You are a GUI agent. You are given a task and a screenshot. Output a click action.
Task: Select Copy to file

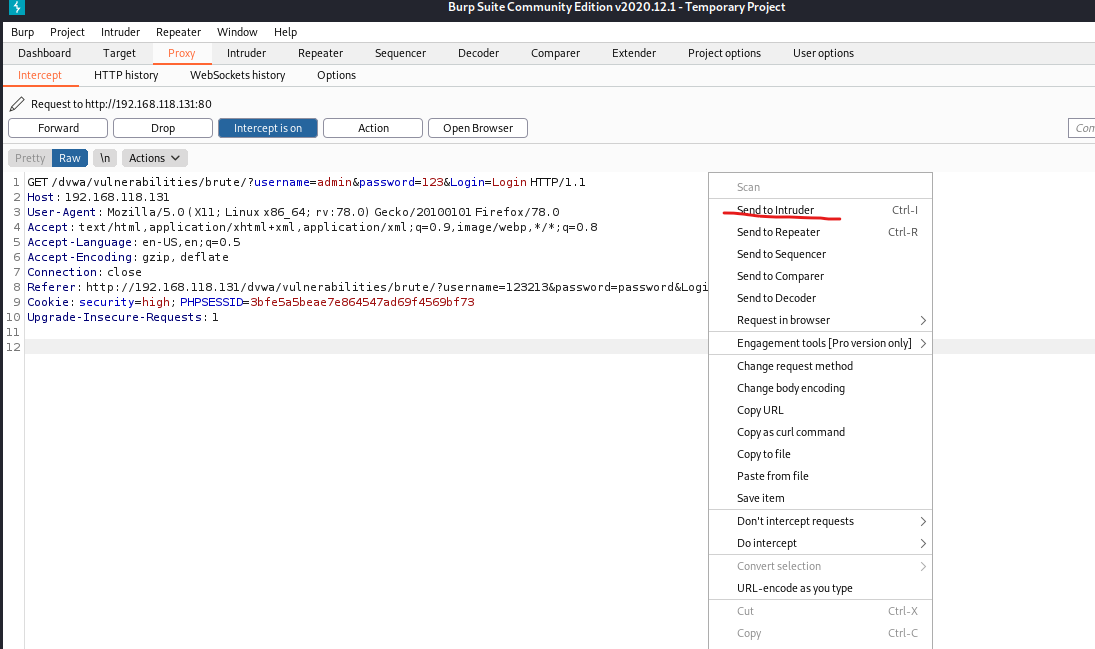click(x=821, y=454)
